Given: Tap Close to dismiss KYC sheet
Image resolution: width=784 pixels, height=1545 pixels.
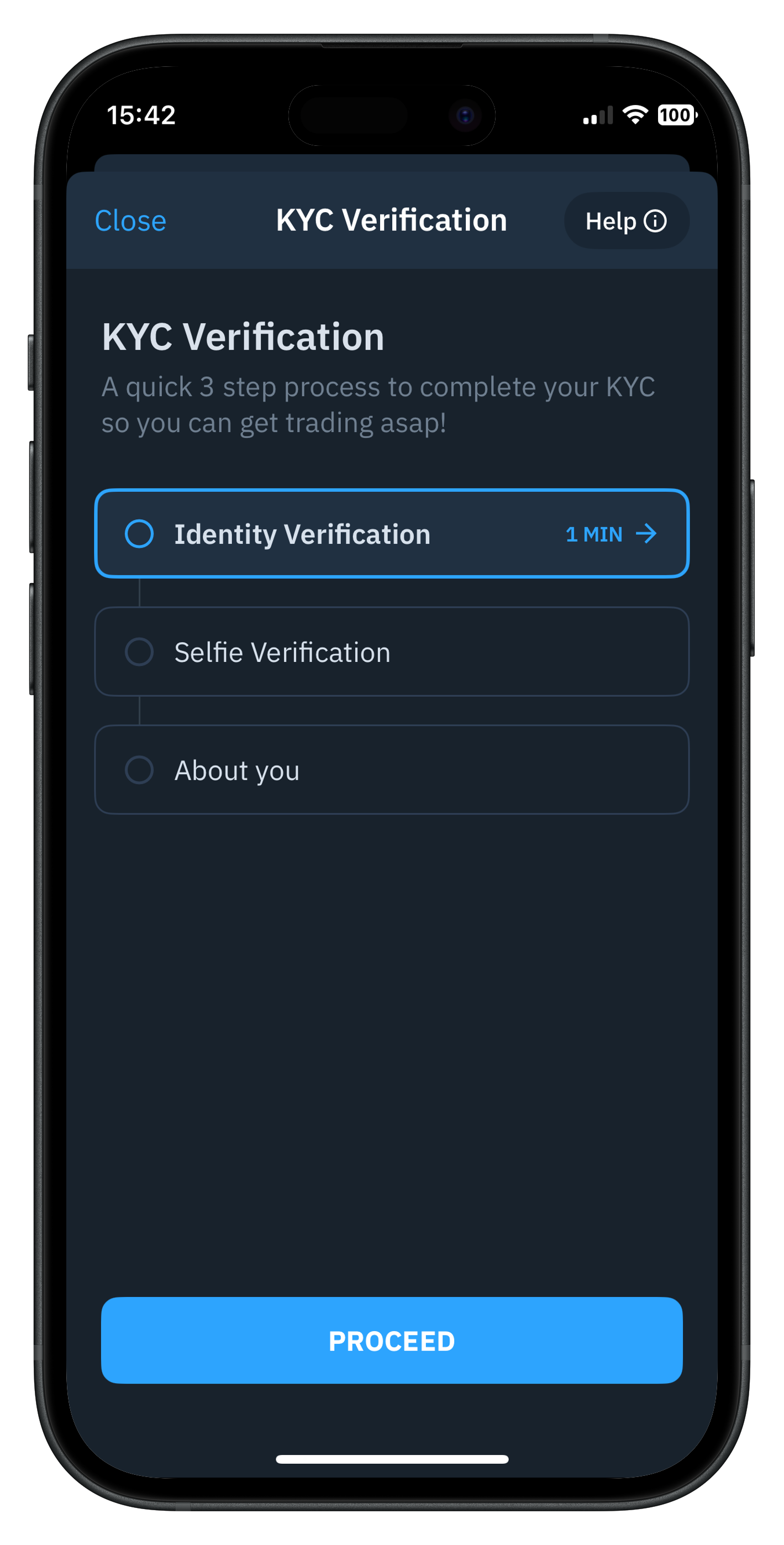Looking at the screenshot, I should pyautogui.click(x=130, y=220).
